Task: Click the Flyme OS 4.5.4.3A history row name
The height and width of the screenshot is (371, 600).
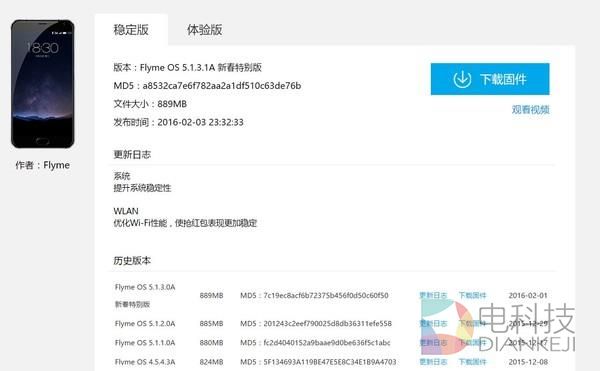Action: [x=145, y=362]
